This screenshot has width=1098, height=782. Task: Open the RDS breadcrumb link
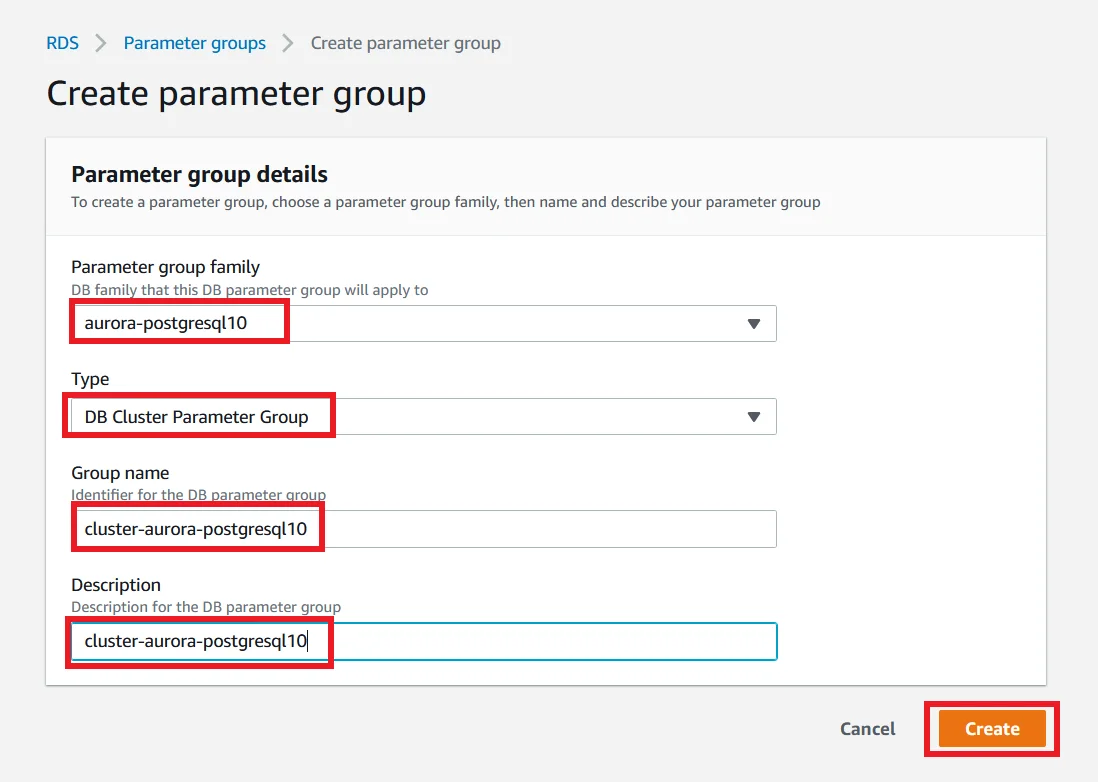click(62, 43)
